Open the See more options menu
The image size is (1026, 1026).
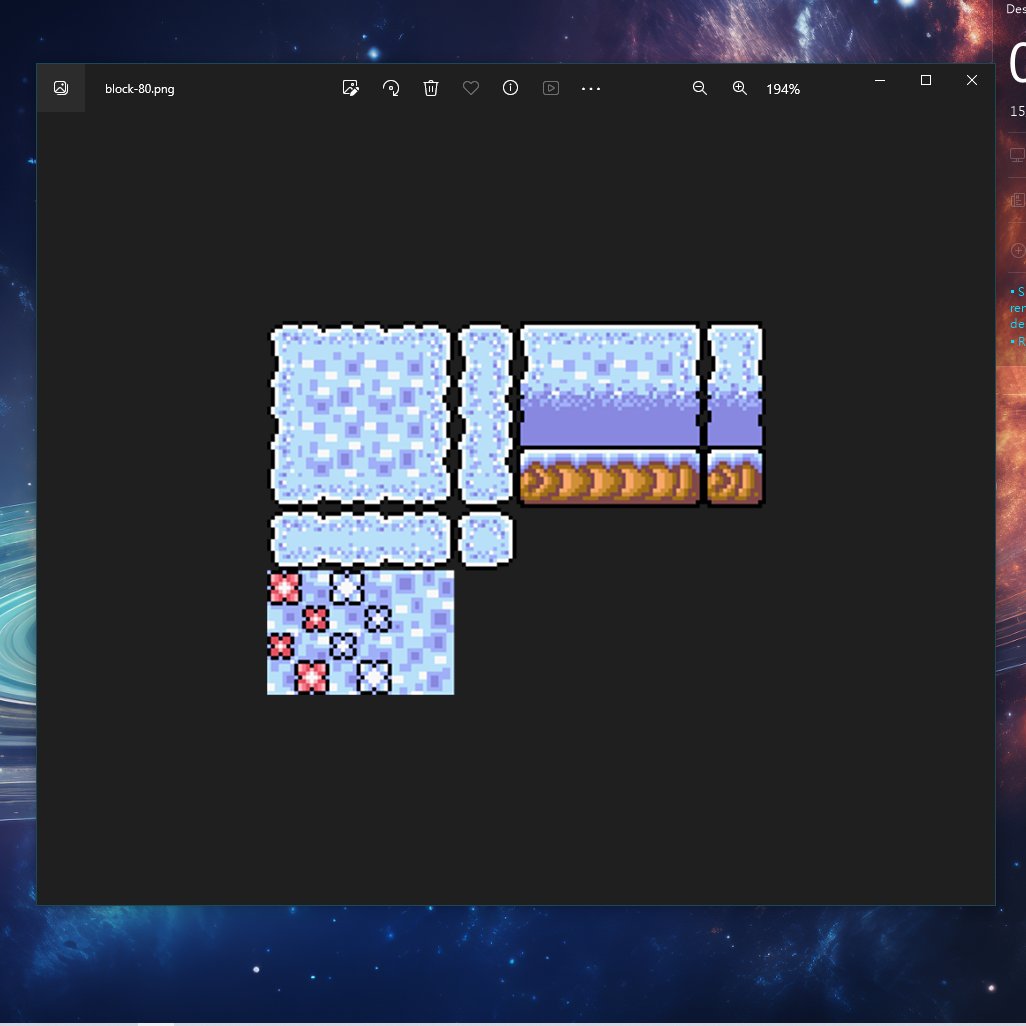tap(591, 88)
